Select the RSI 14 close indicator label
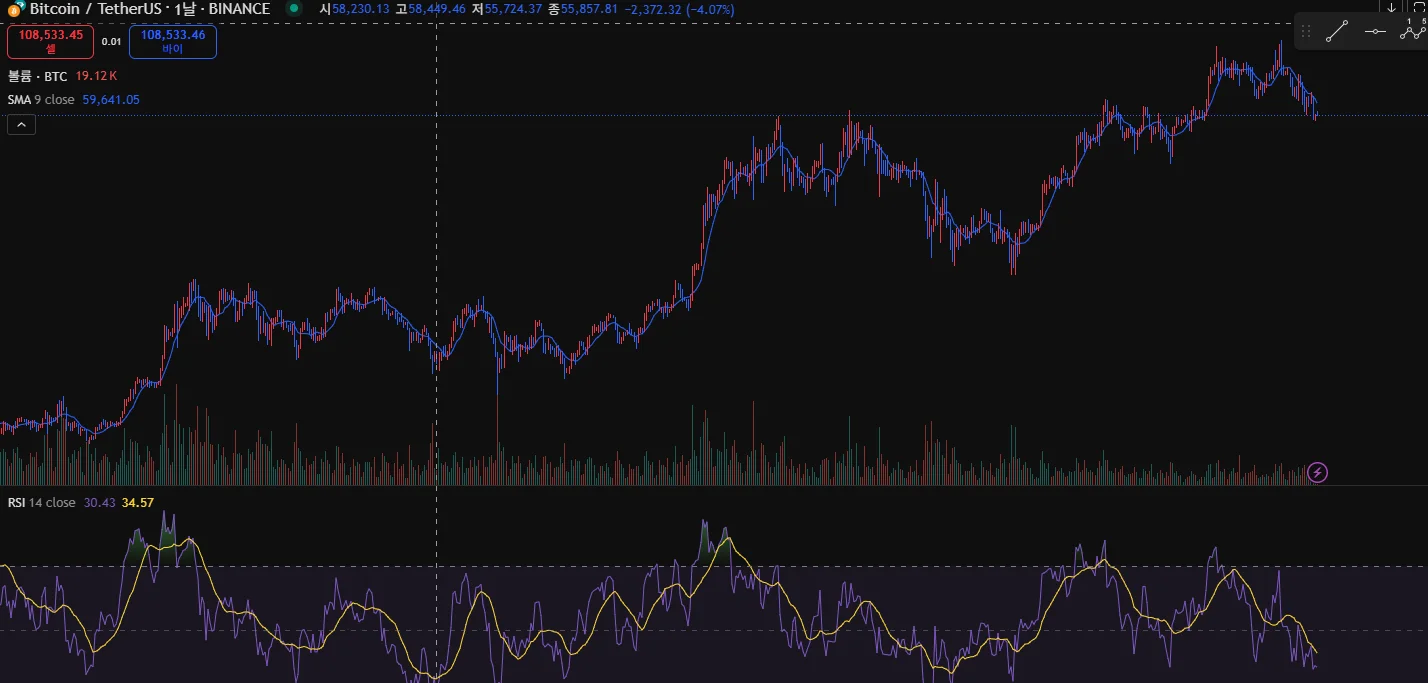The width and height of the screenshot is (1428, 683). click(x=41, y=503)
